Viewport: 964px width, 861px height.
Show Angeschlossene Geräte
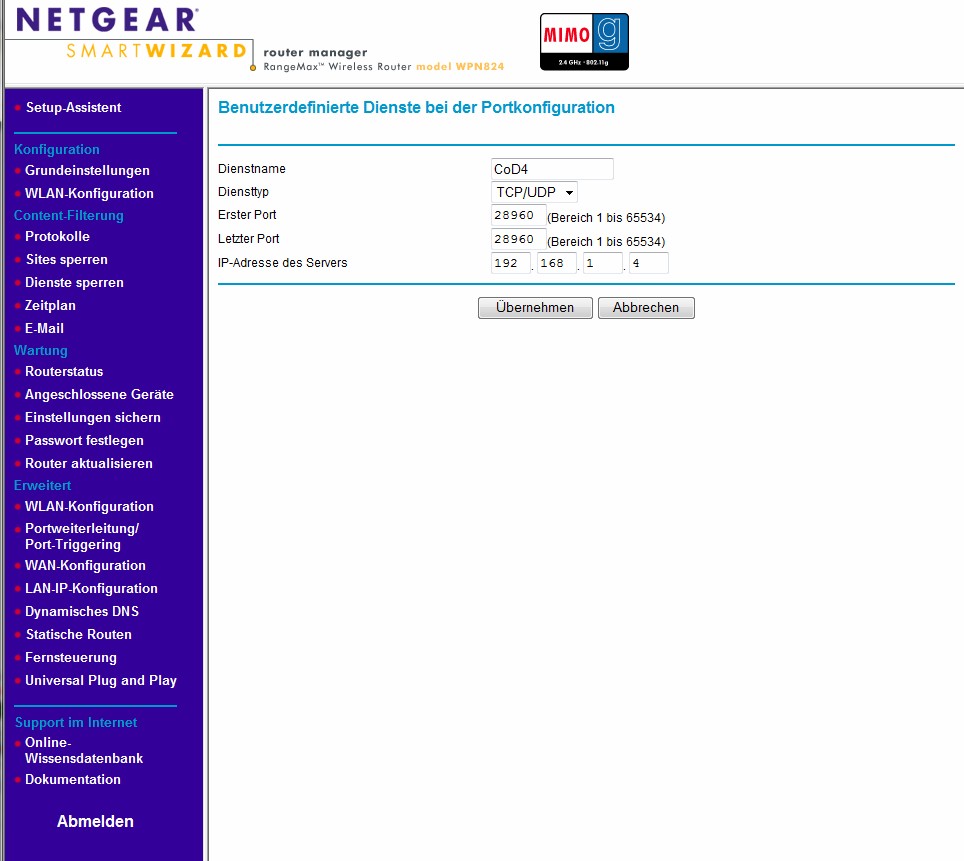[99, 394]
